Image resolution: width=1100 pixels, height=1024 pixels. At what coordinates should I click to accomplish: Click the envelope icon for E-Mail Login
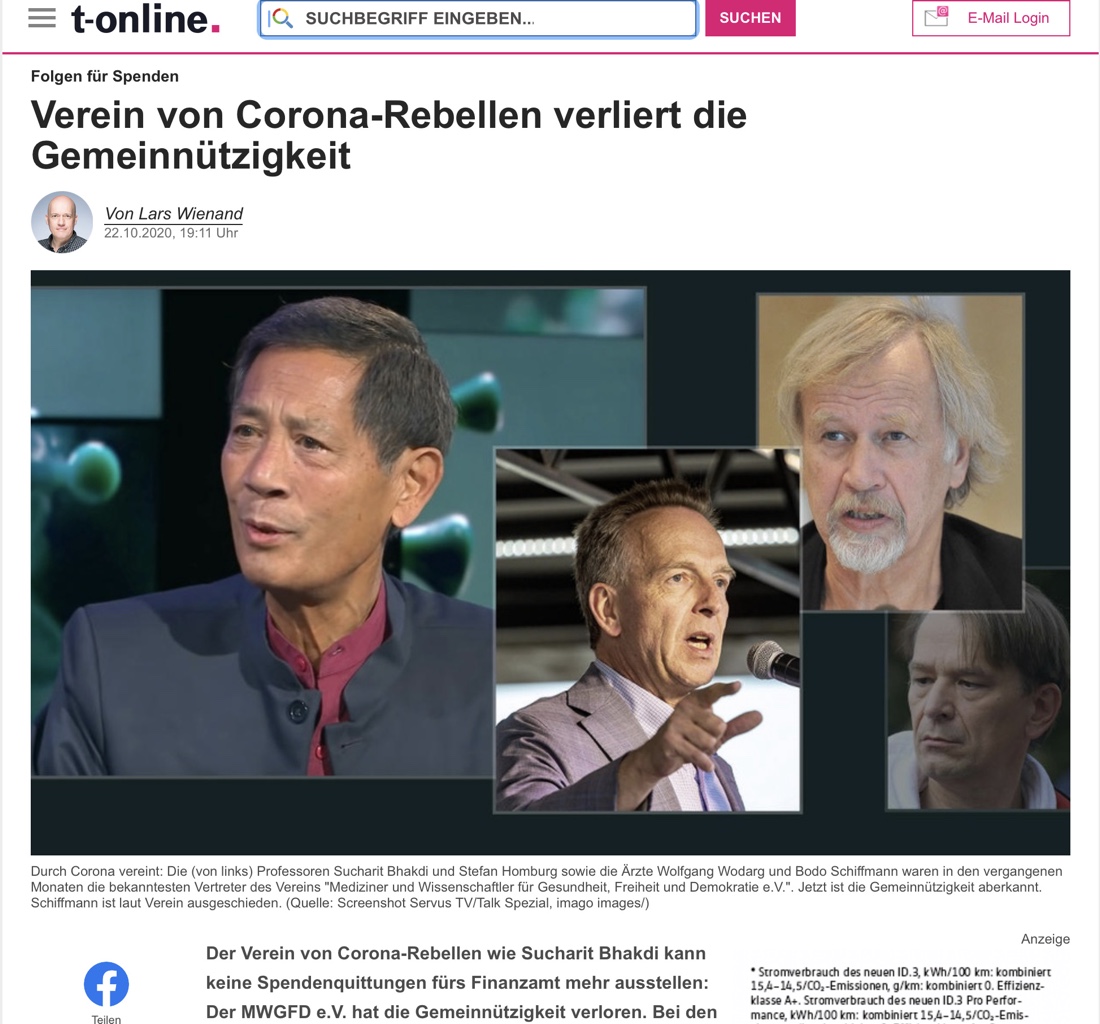(937, 17)
